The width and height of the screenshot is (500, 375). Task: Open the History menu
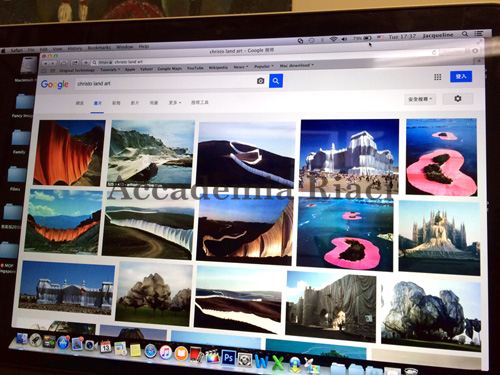tap(75, 49)
